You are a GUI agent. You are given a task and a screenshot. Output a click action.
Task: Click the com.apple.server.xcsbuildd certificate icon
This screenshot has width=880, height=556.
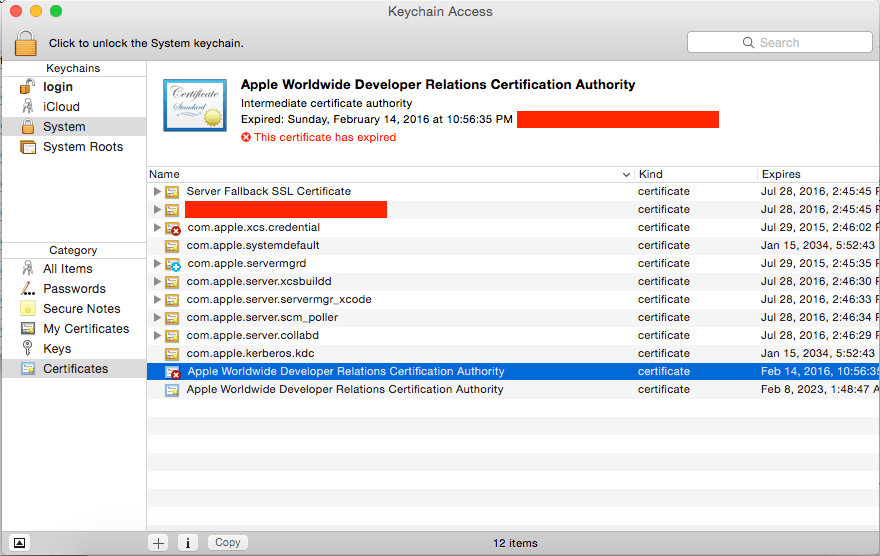tap(172, 282)
